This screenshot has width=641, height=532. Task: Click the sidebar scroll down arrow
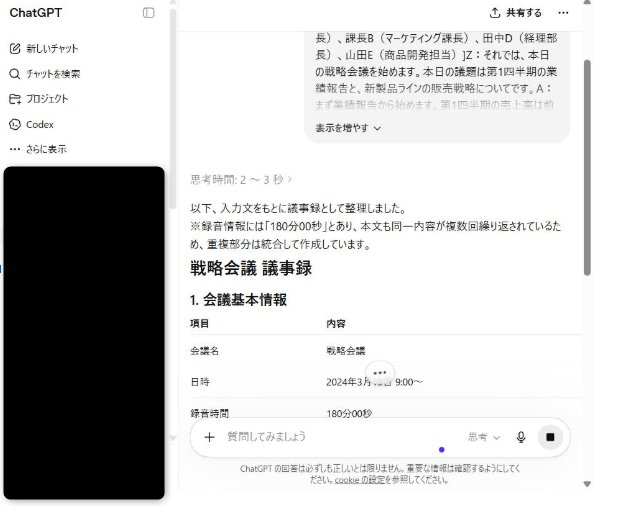coord(173,438)
